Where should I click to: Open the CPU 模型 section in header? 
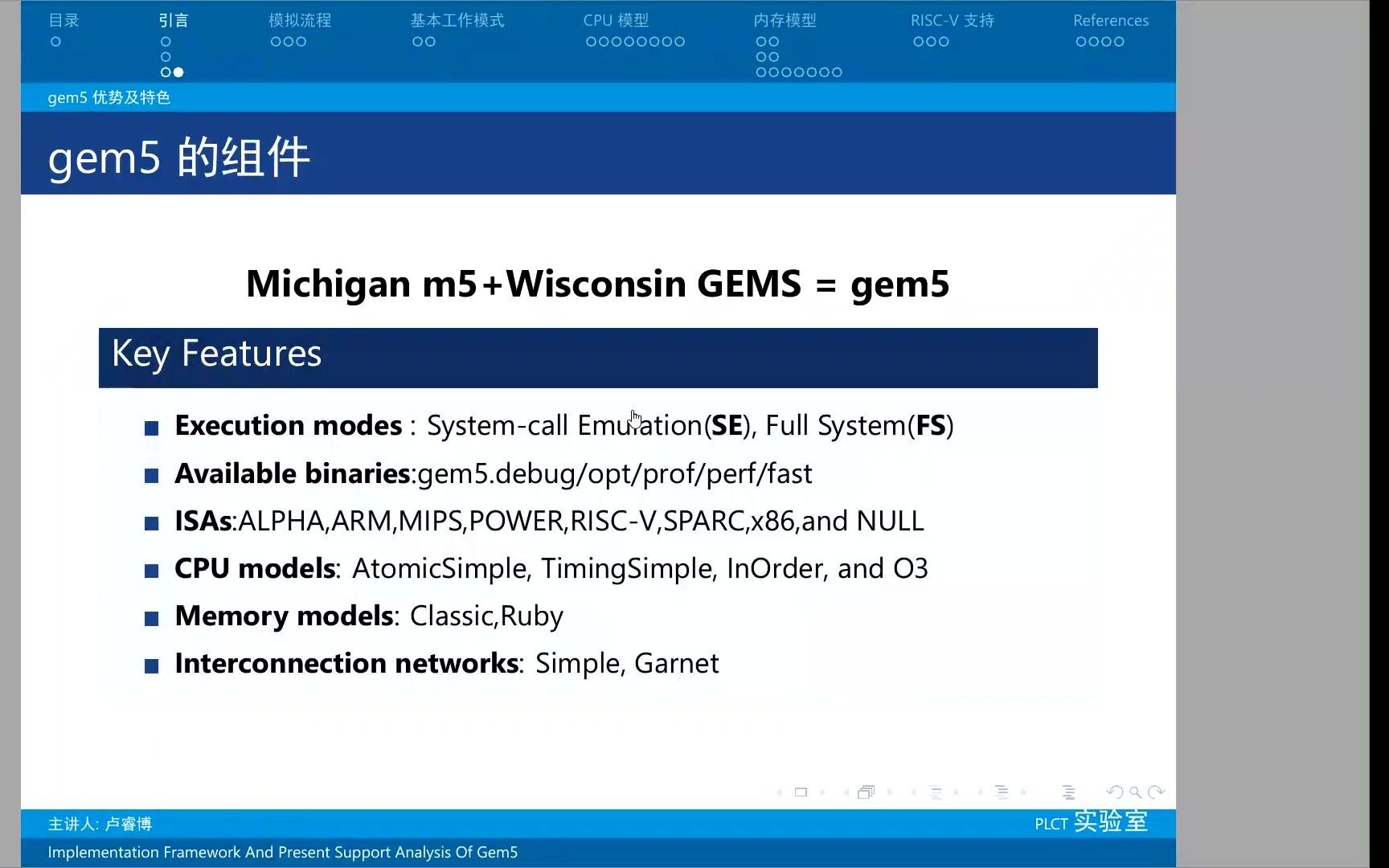tap(616, 20)
